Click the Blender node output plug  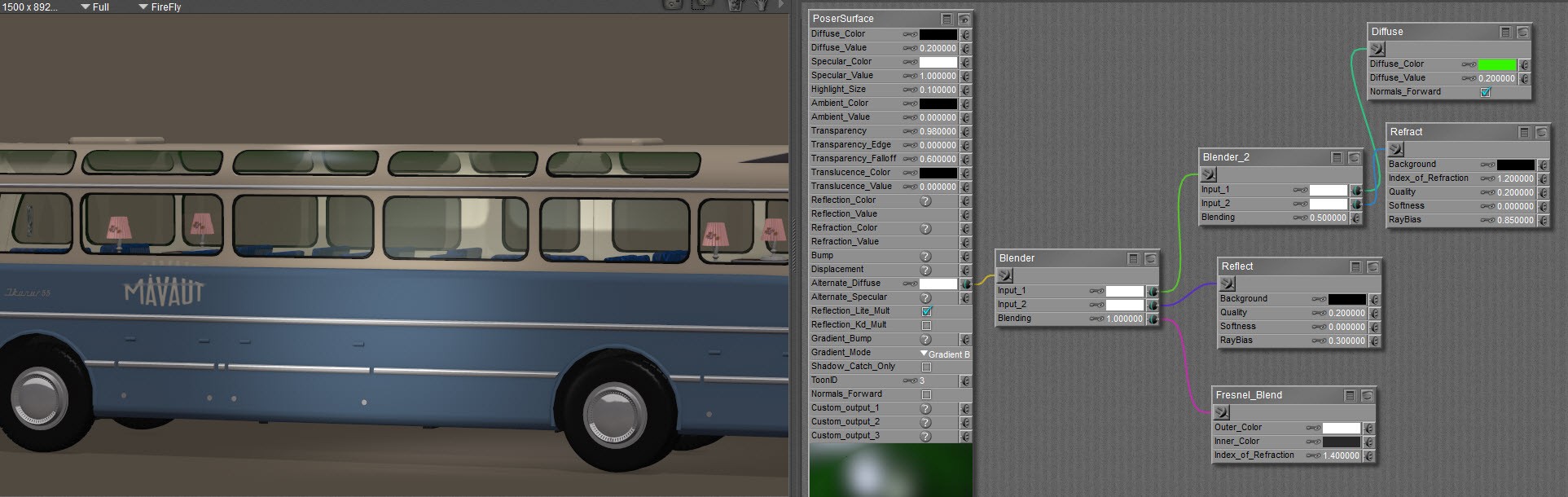(x=1005, y=275)
